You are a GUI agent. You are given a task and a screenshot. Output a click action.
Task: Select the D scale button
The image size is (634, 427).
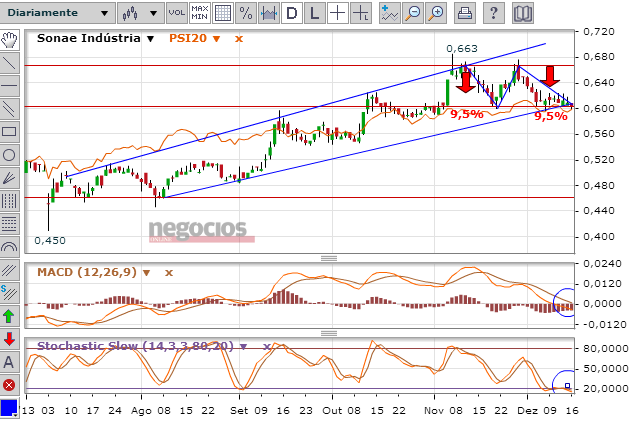coord(292,13)
